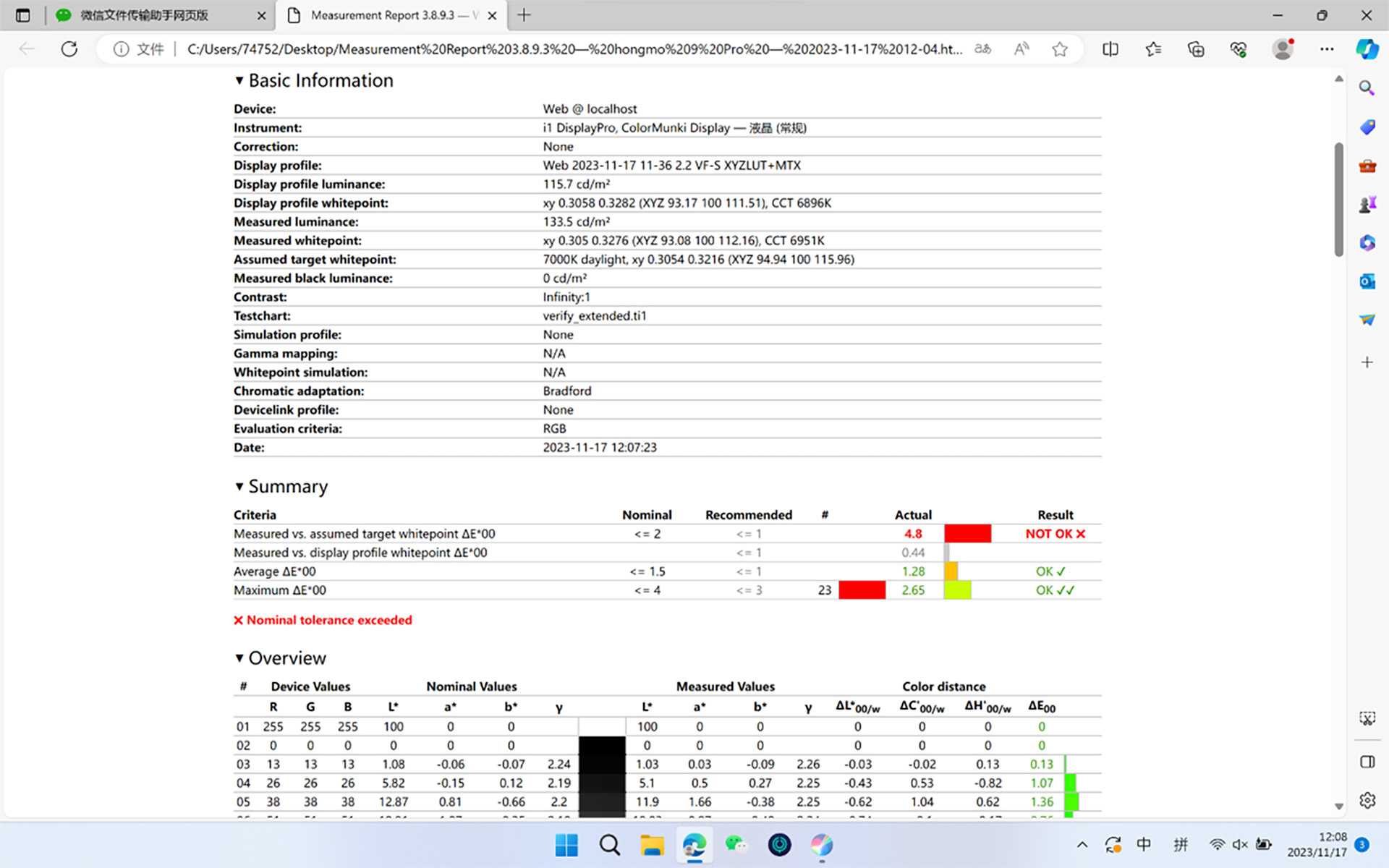Open the Tab actions menu icon

click(22, 15)
